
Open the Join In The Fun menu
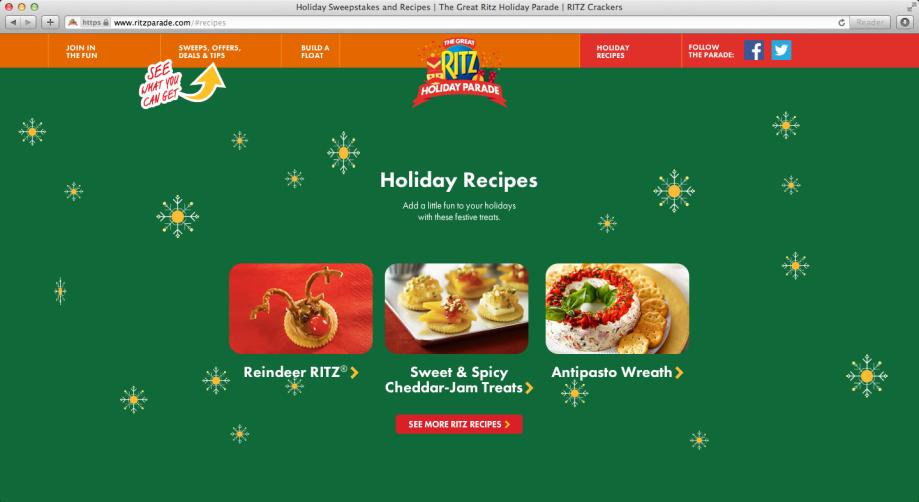(81, 52)
